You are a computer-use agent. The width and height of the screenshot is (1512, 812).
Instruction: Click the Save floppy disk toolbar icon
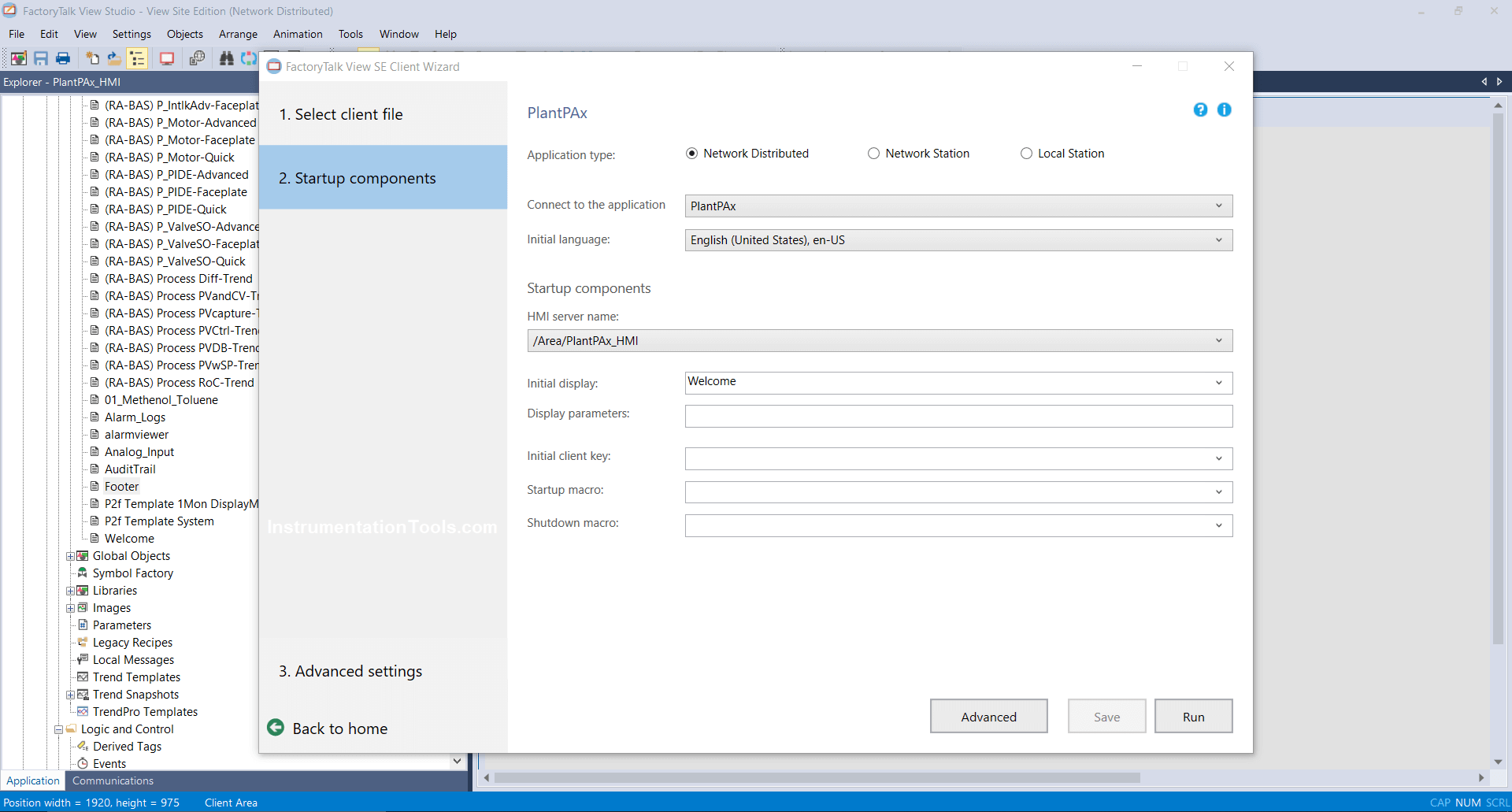(x=41, y=58)
